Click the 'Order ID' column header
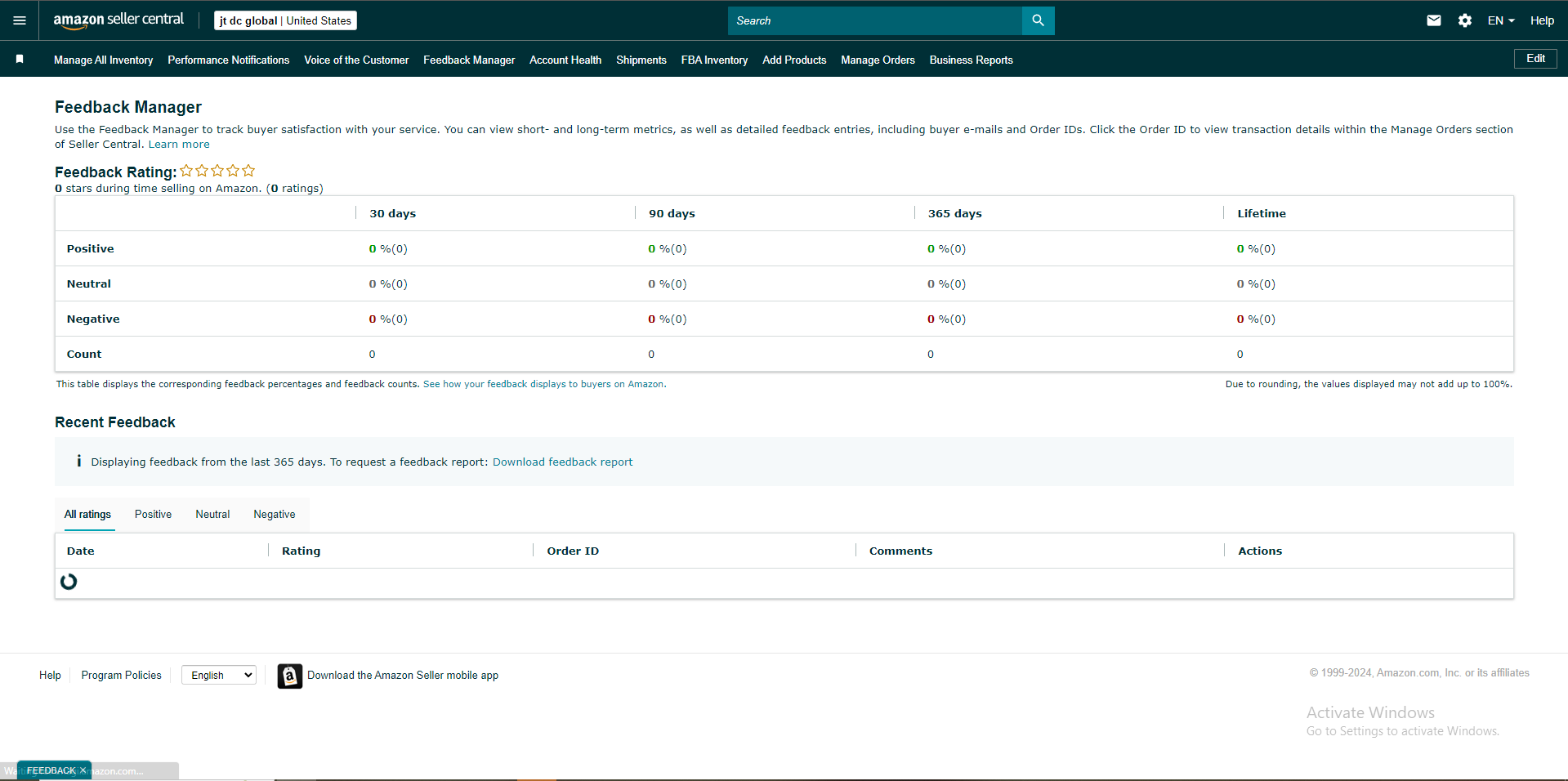 573,551
